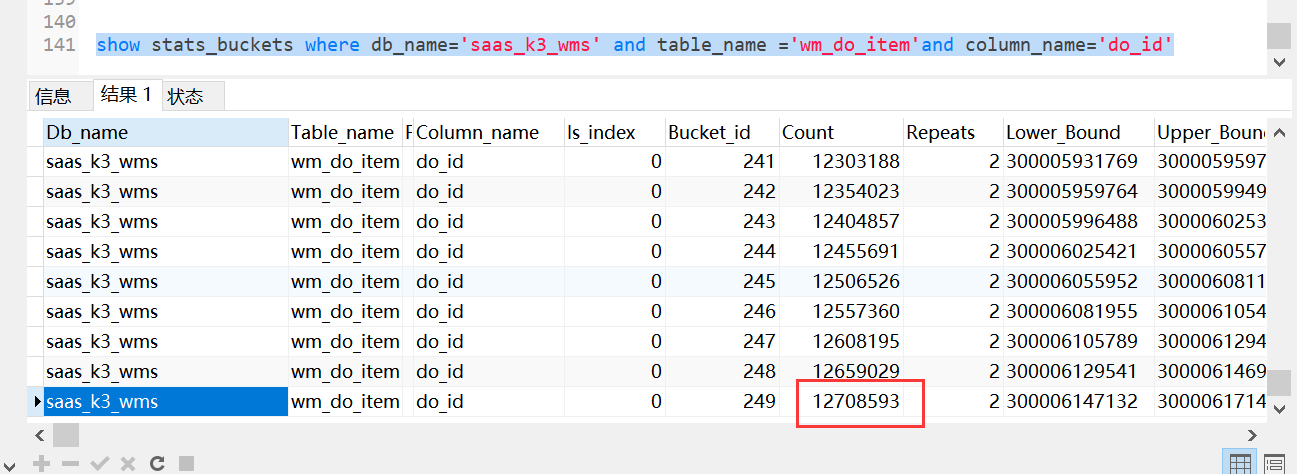
Task: Switch to form view icon
Action: [1274, 463]
